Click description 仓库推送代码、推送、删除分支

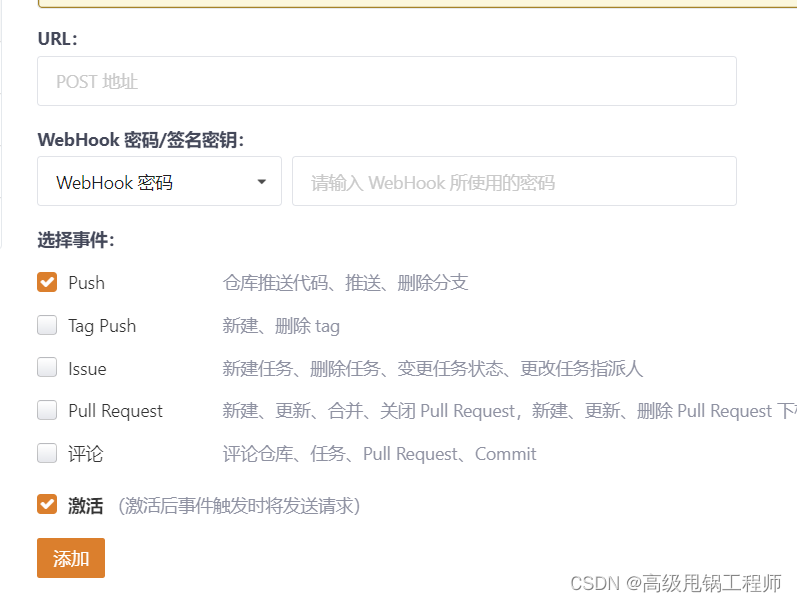(x=345, y=283)
